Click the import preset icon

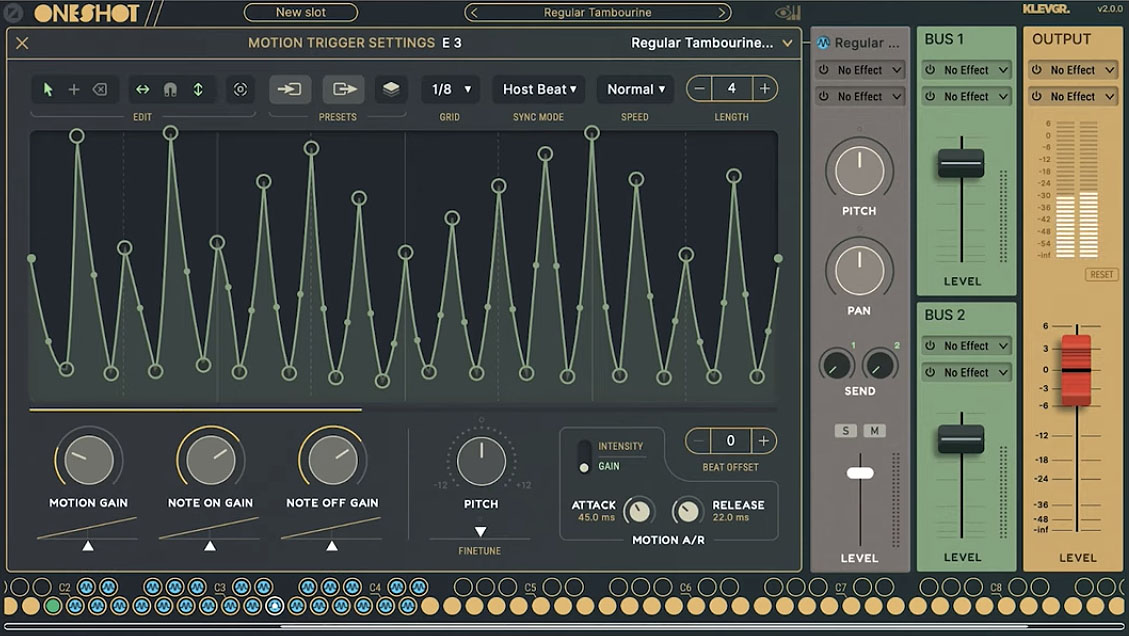(289, 89)
